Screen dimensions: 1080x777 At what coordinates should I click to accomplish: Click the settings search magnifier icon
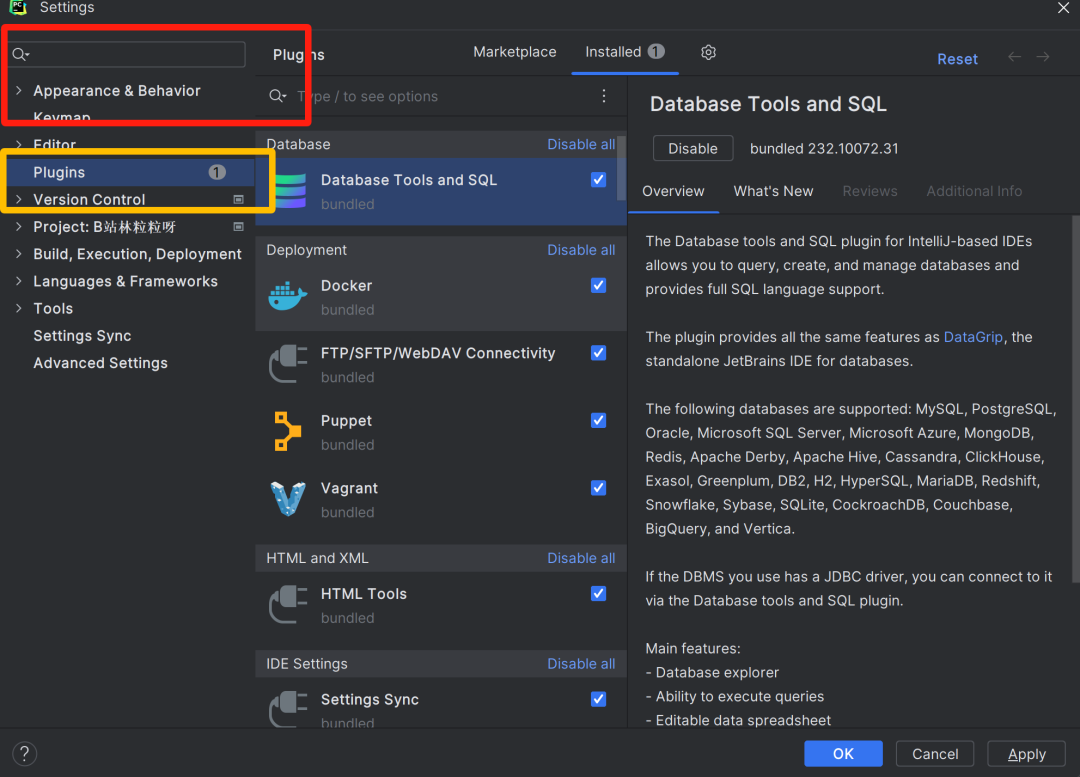pos(21,54)
